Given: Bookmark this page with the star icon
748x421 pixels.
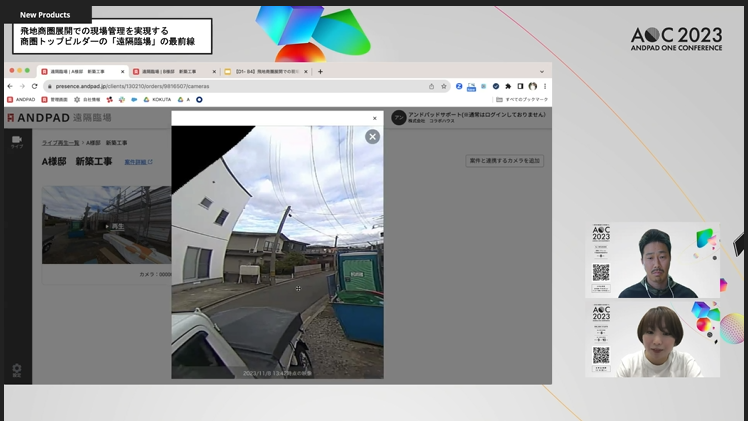Looking at the screenshot, I should point(444,86).
